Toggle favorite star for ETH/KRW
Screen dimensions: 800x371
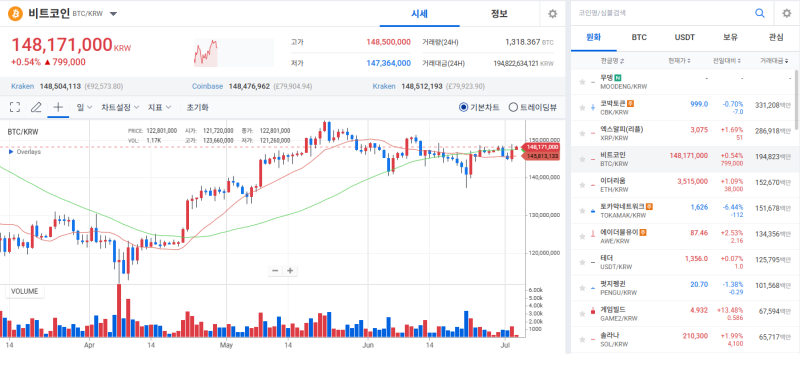coord(582,185)
